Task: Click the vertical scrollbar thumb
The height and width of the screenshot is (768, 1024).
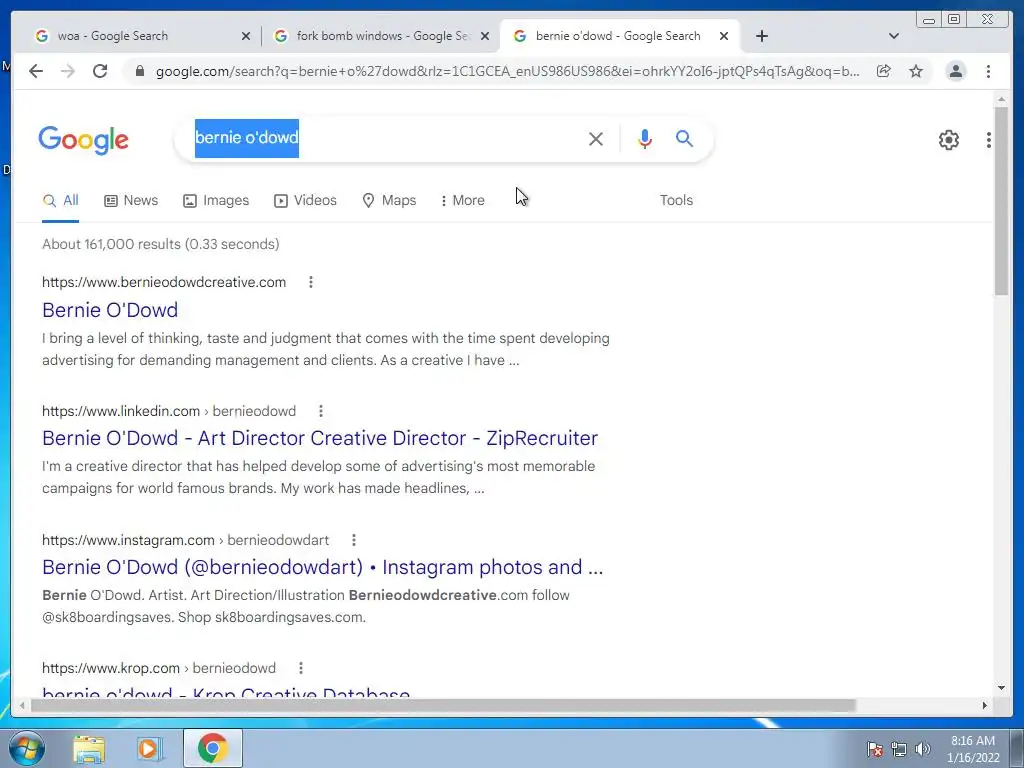Action: point(1001,201)
